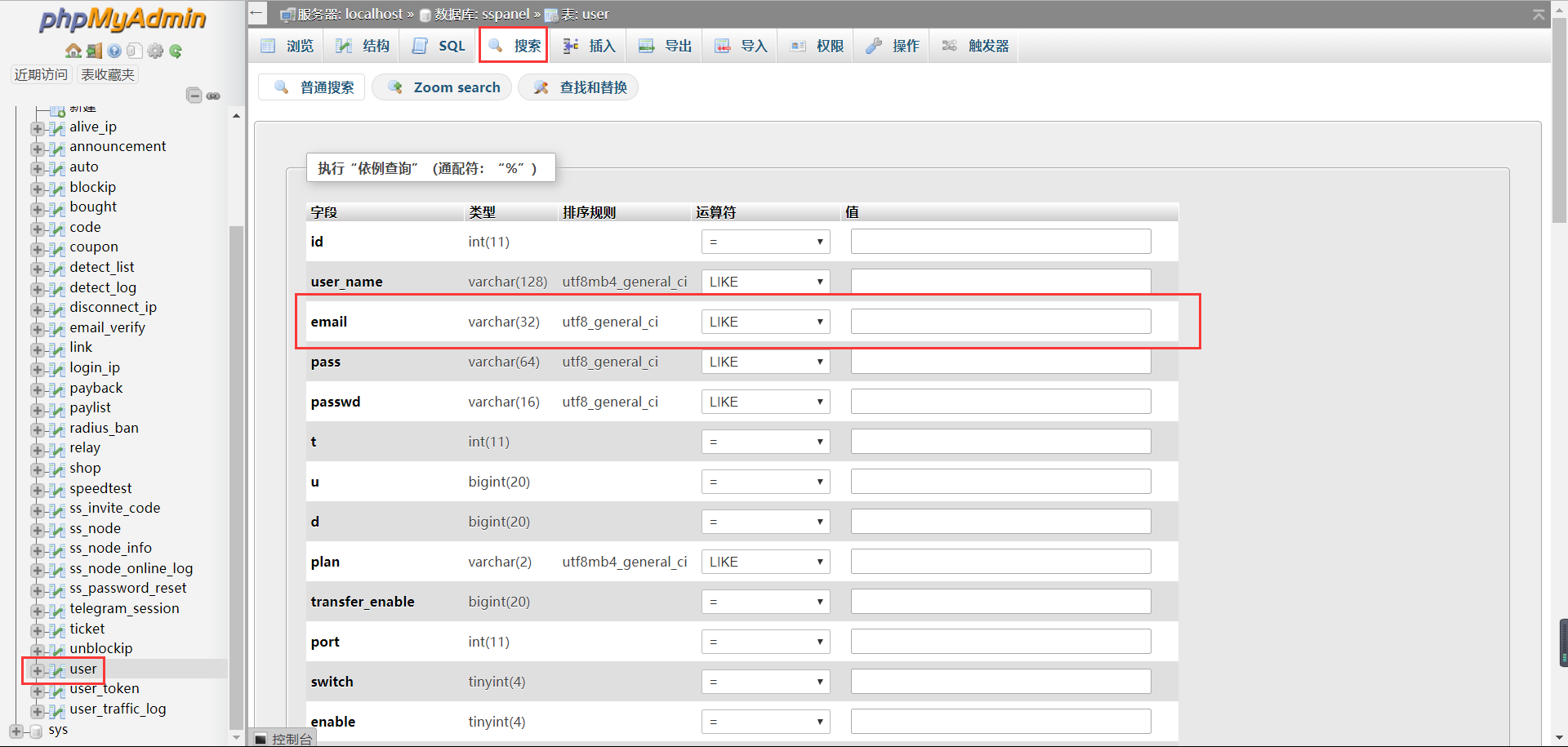Viewport: 1568px width, 747px height.
Task: Open operator dropdown for switch field
Action: point(766,682)
